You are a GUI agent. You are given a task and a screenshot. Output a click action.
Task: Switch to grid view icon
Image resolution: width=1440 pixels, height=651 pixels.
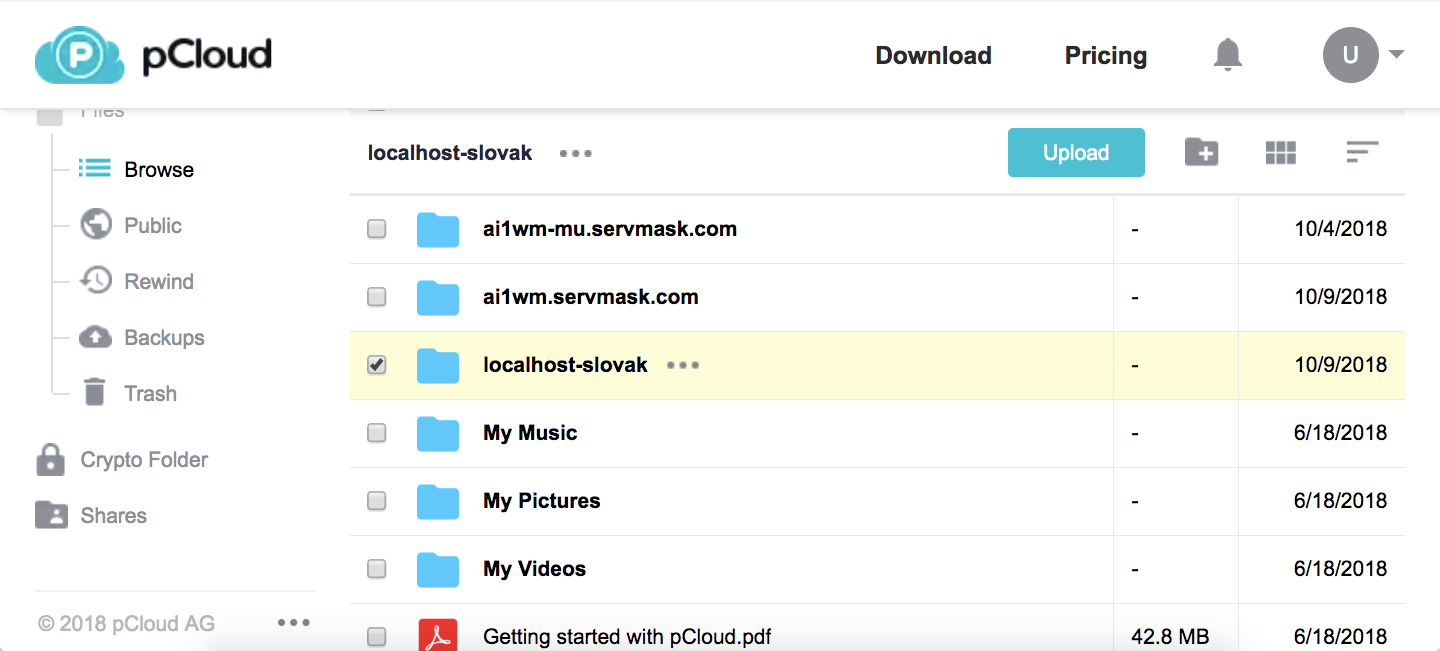1280,152
